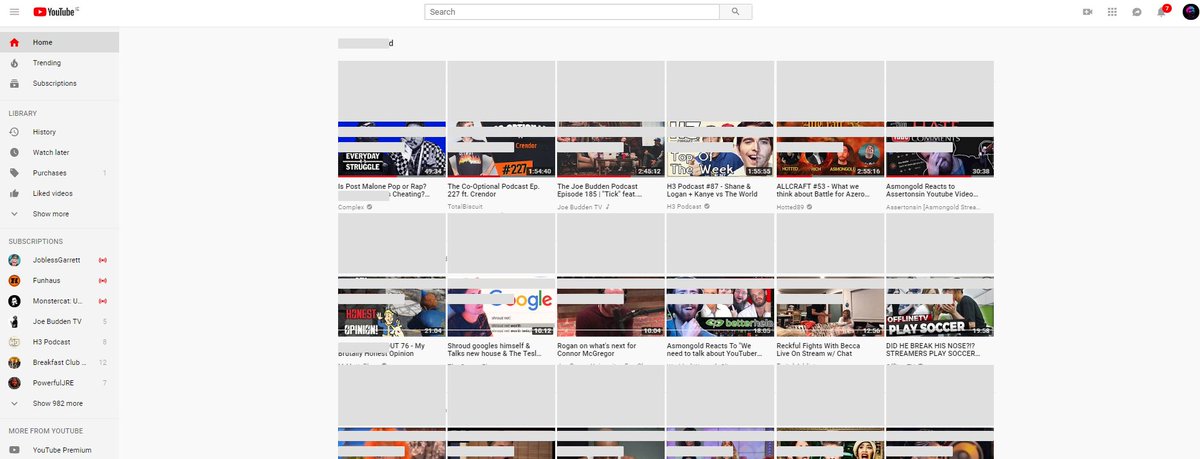Open Liked videos list
Image resolution: width=1200 pixels, height=459 pixels.
click(x=59, y=193)
